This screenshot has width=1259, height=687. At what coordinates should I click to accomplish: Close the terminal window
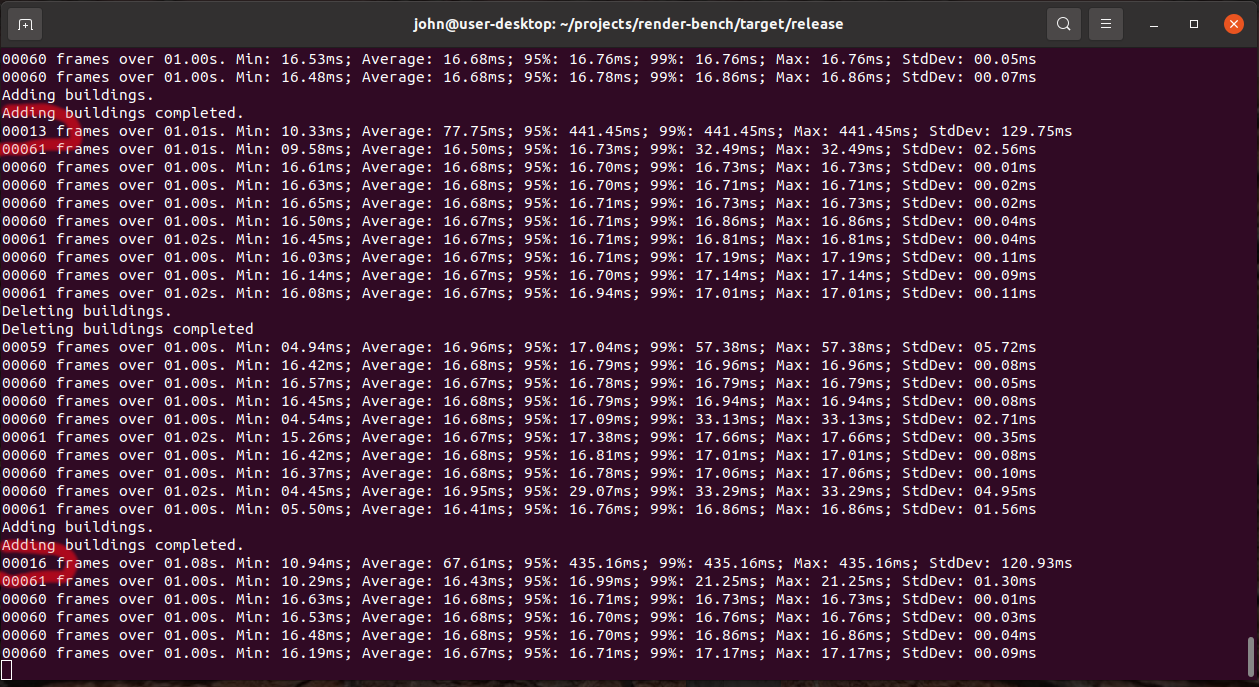pos(1234,23)
